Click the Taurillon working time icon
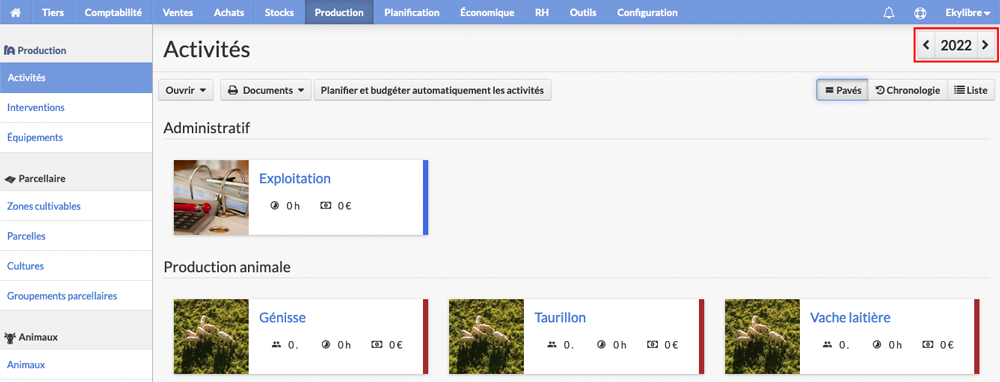Image resolution: width=1000 pixels, height=382 pixels. coord(601,344)
